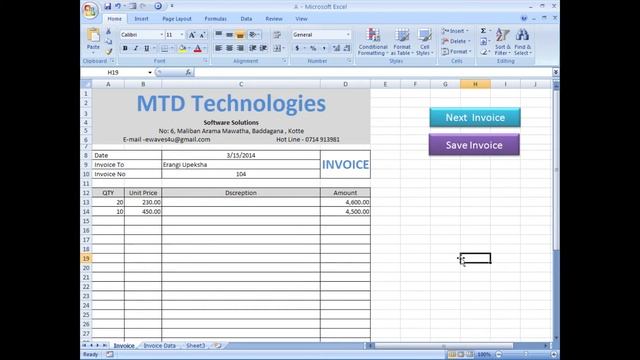640x360 pixels.
Task: Open Cell Styles gallery
Action: [424, 42]
